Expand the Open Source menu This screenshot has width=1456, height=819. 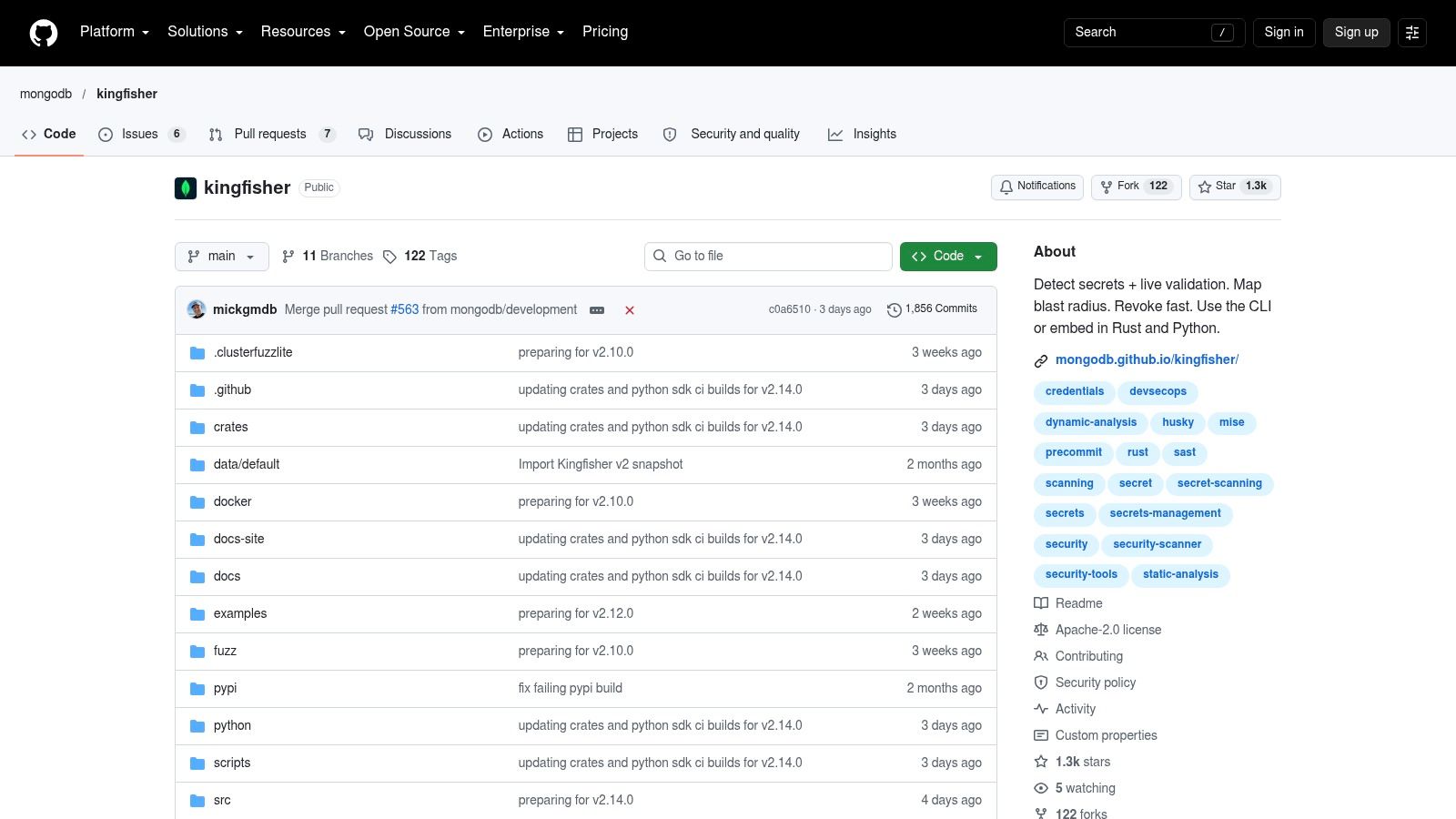[x=414, y=32]
